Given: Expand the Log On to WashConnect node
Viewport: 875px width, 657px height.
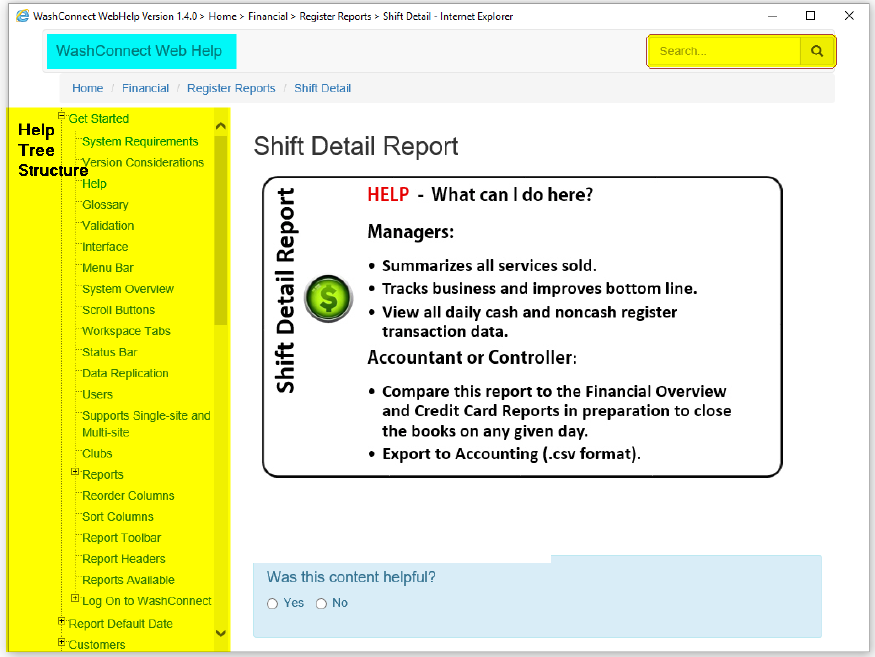Looking at the screenshot, I should [75, 598].
